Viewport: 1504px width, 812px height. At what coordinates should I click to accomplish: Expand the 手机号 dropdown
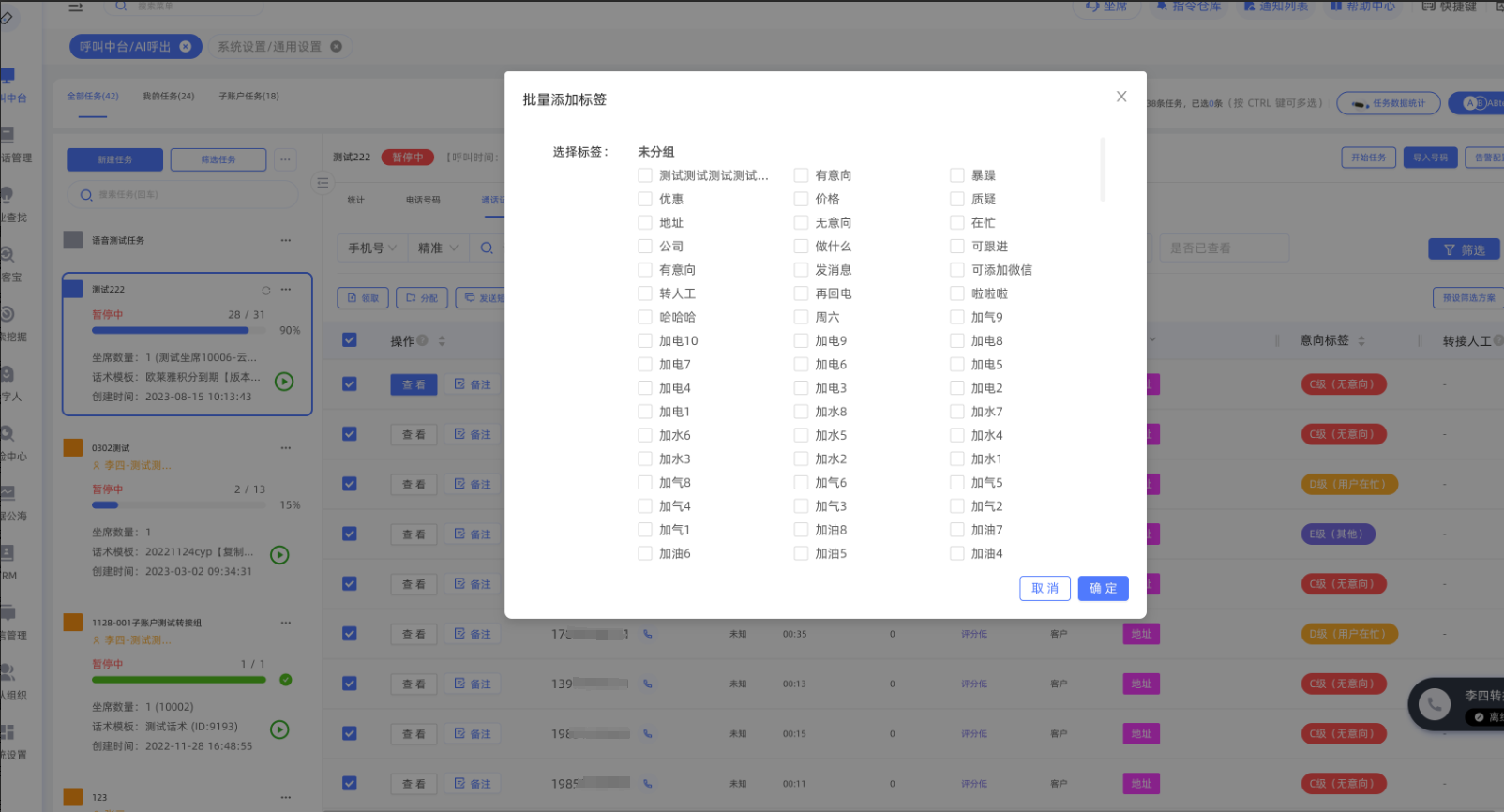click(372, 248)
